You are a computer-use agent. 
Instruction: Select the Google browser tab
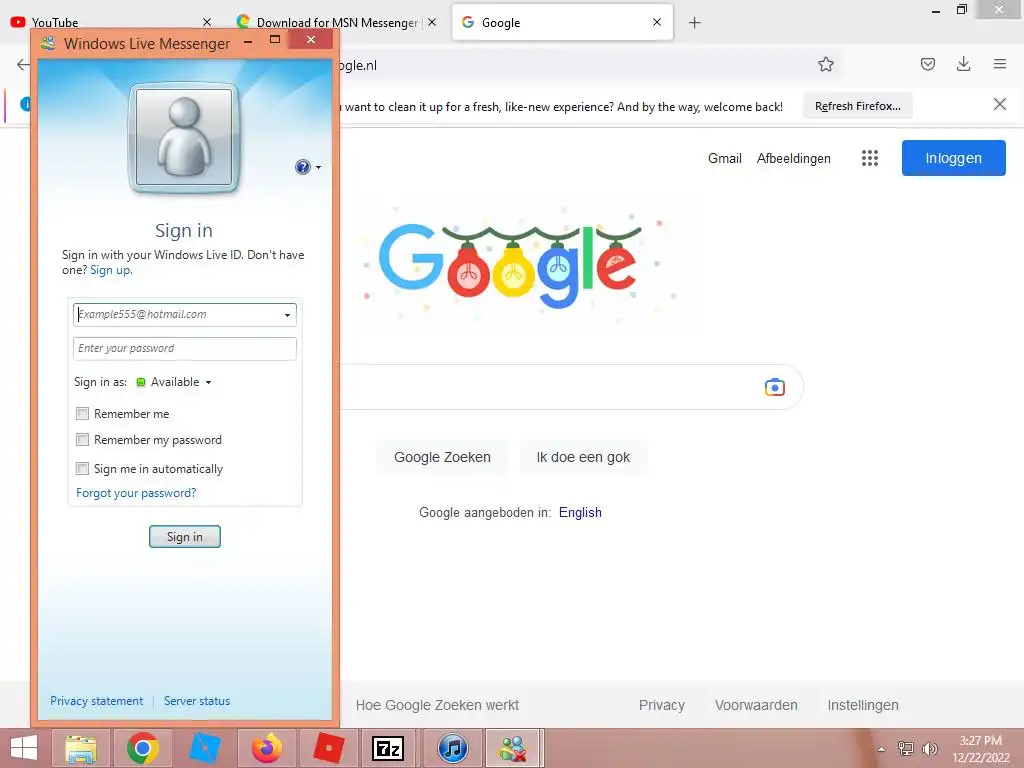pyautogui.click(x=562, y=22)
